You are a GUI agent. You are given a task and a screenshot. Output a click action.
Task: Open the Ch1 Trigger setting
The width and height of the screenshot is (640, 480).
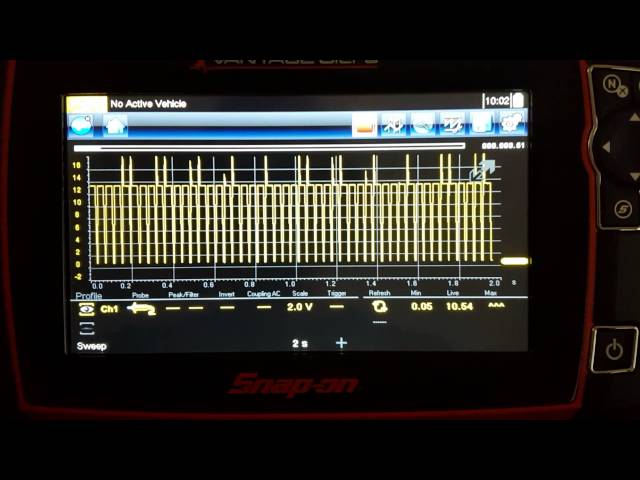(336, 307)
